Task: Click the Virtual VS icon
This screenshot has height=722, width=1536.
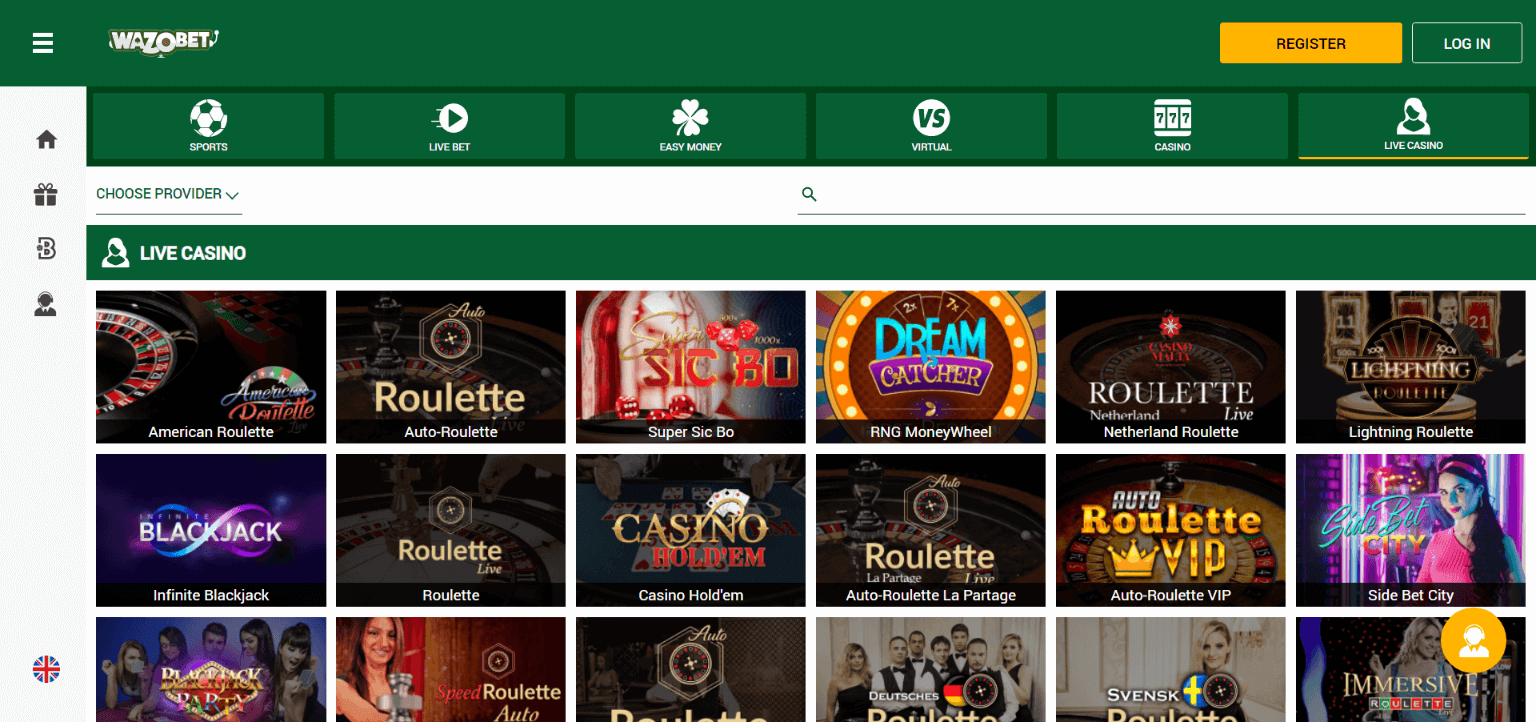Action: [931, 118]
